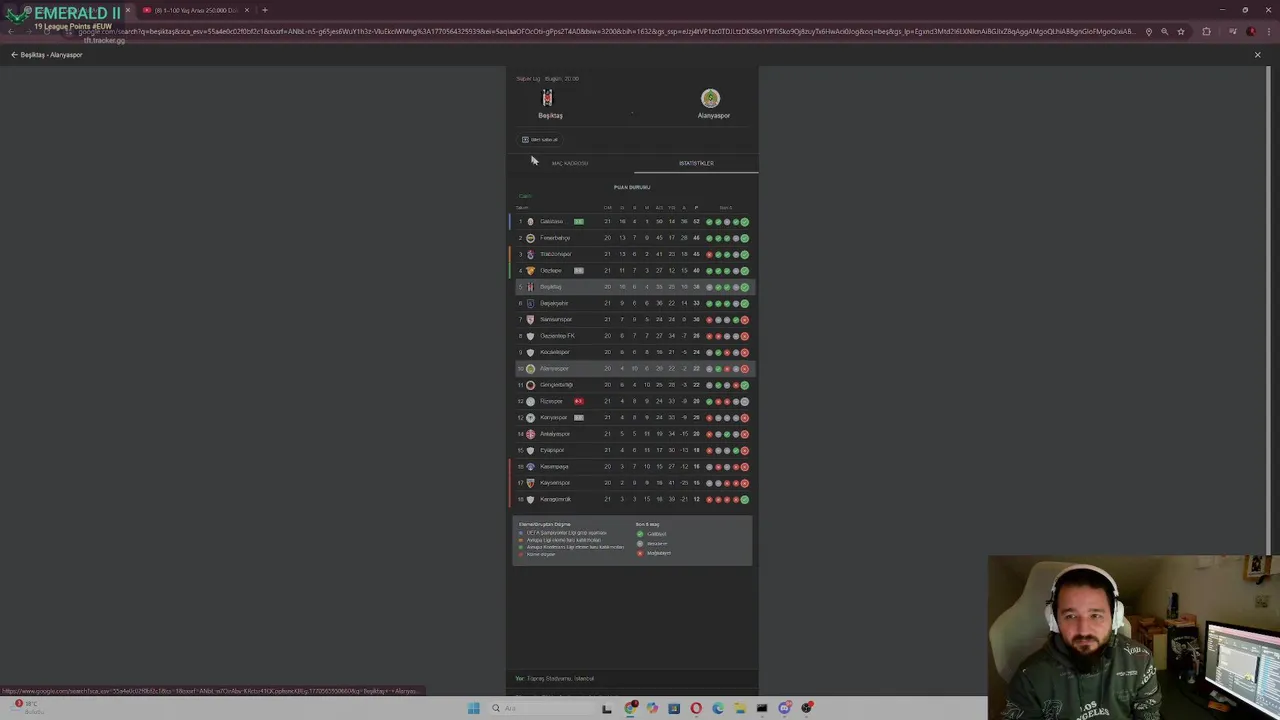Click the PUAN DURUMU heading
The width and height of the screenshot is (1280, 720).
point(632,187)
